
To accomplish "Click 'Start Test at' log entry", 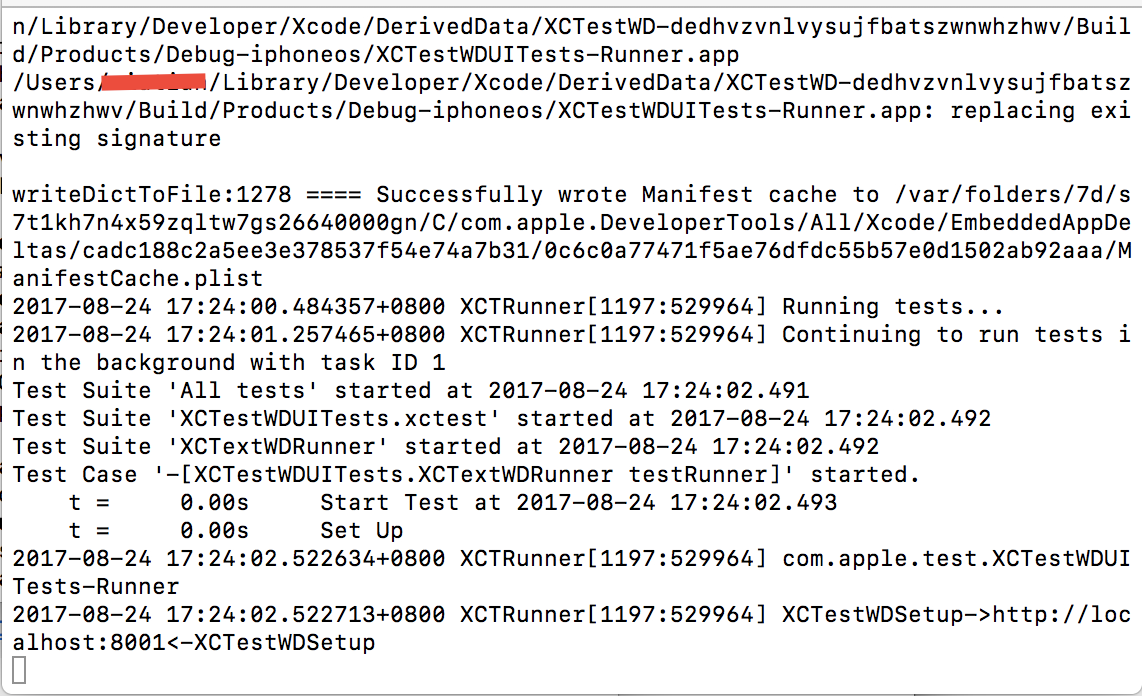I will 411,502.
